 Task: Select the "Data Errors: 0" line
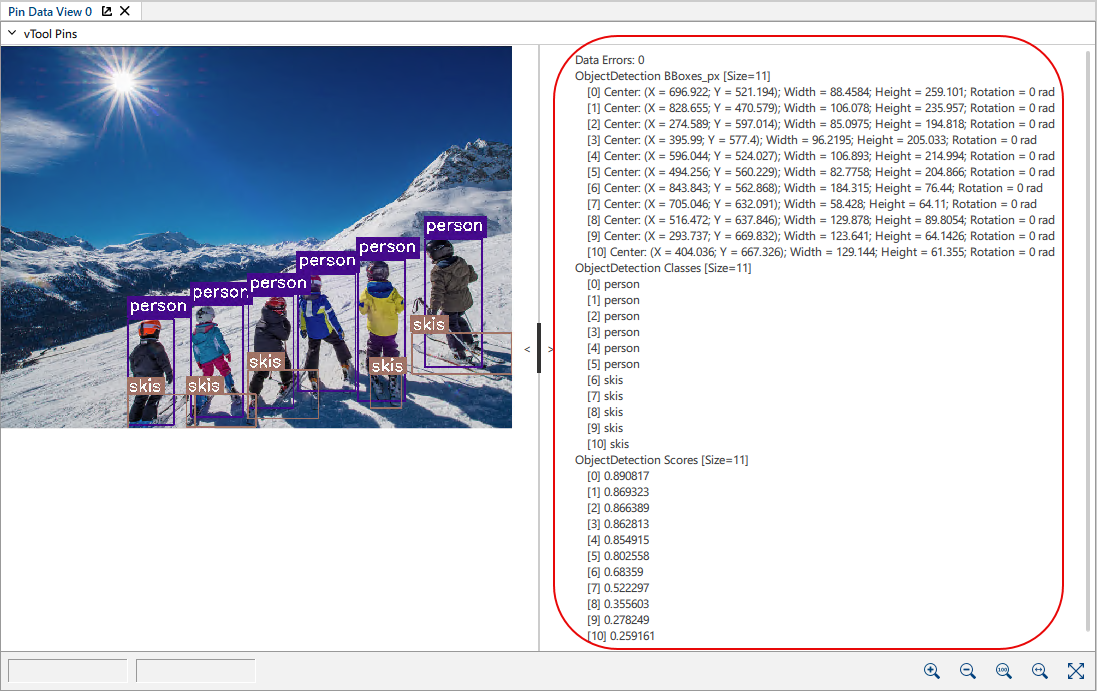(609, 60)
